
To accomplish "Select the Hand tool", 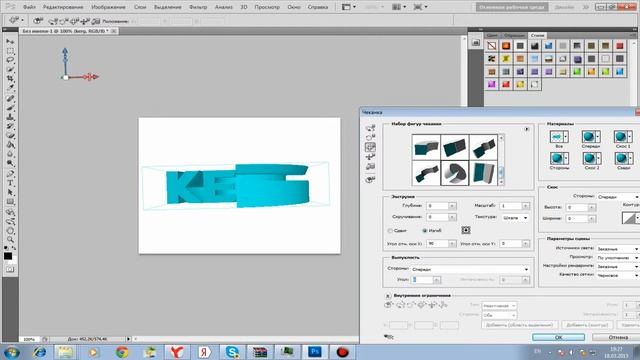I will [10, 231].
